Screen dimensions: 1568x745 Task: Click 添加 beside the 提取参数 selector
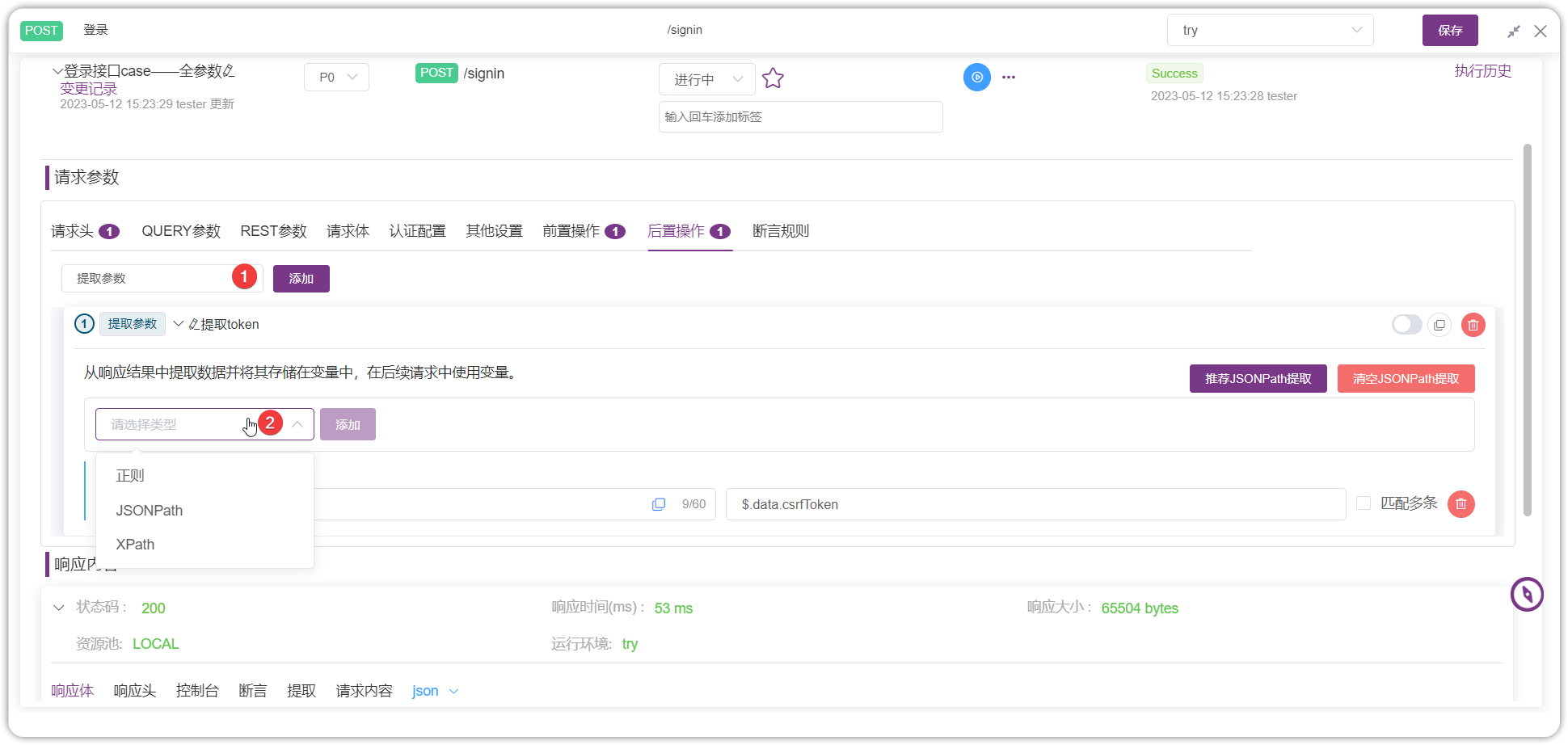coord(301,279)
